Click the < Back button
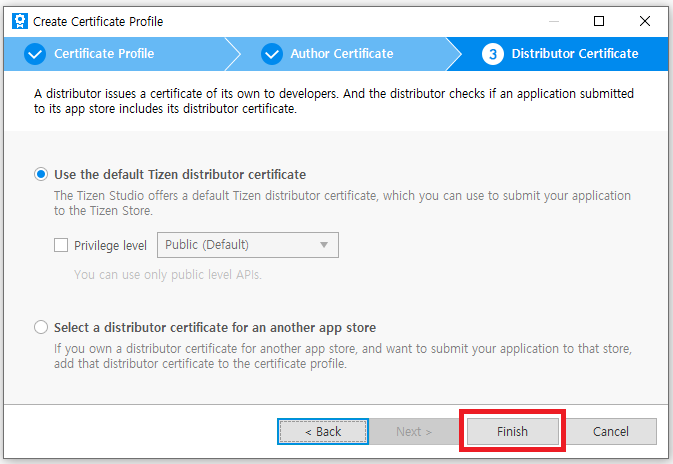The width and height of the screenshot is (673, 464). 323,431
